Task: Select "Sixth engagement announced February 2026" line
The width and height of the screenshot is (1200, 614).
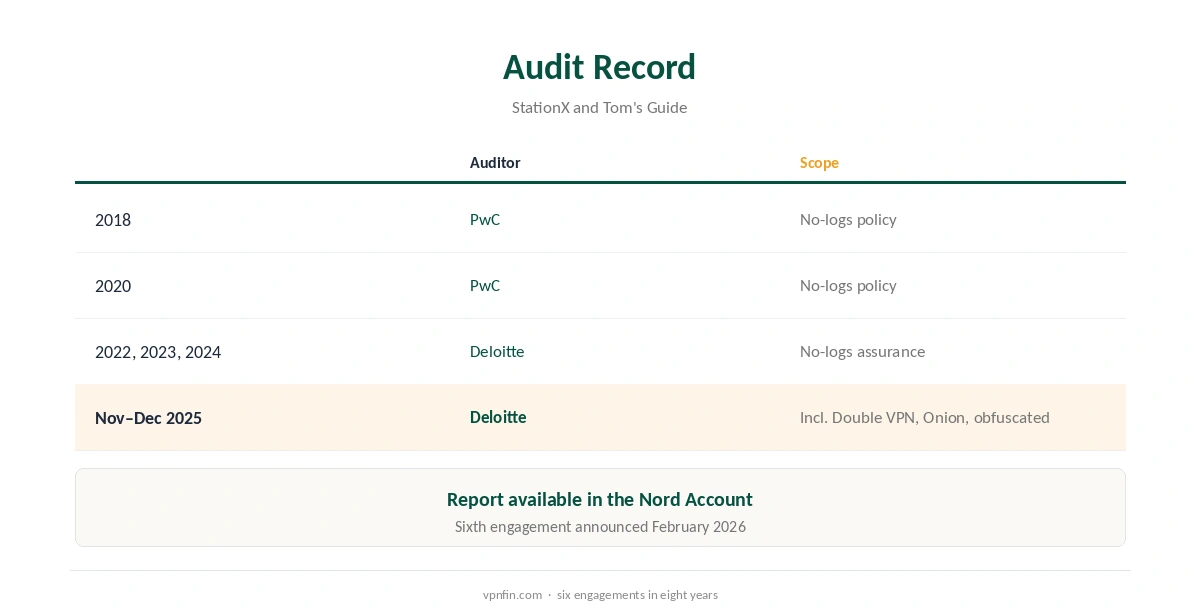Action: coord(600,526)
